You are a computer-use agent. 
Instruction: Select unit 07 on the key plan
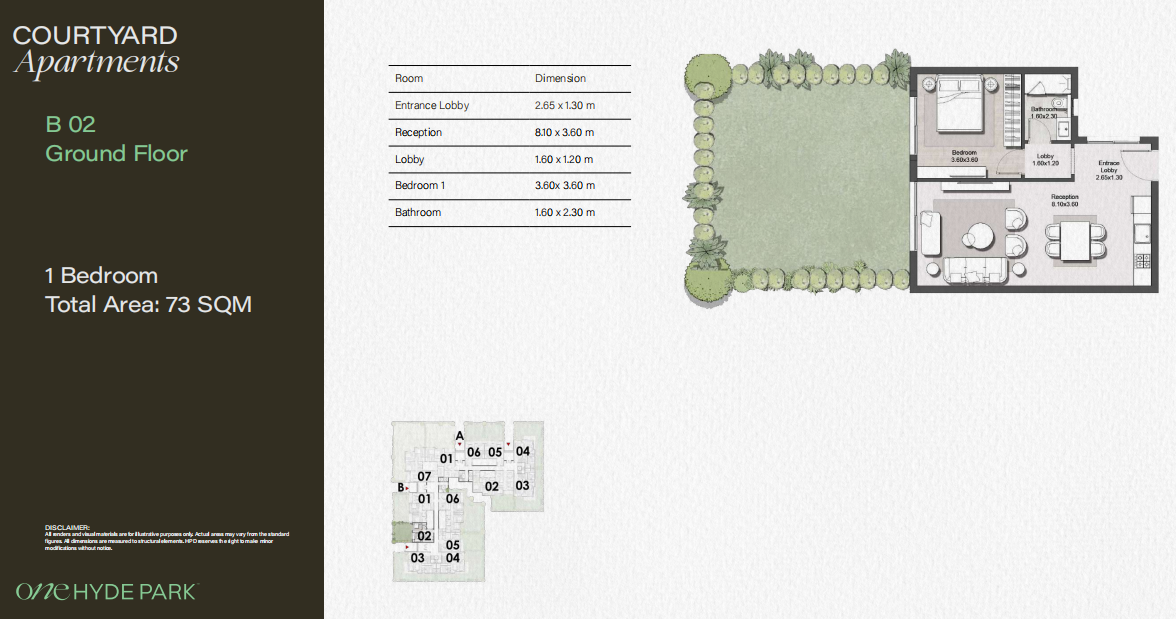pyautogui.click(x=424, y=476)
